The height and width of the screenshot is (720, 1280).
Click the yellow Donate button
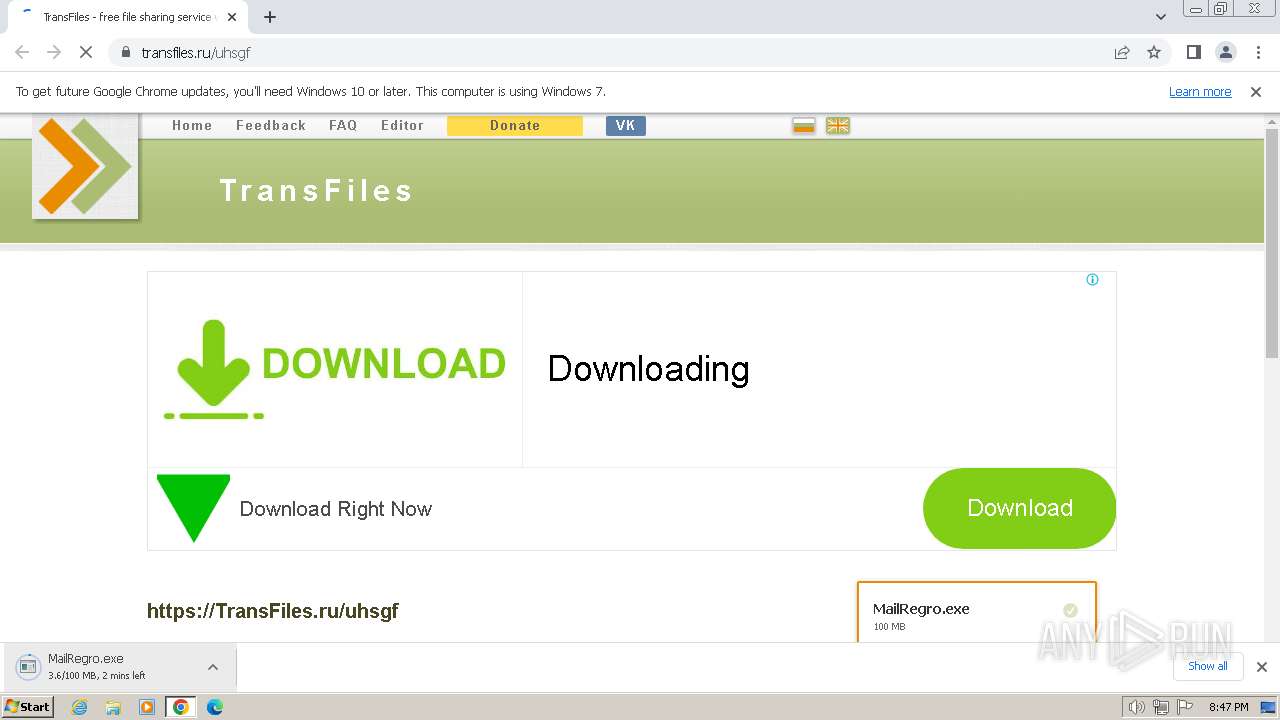pos(515,125)
